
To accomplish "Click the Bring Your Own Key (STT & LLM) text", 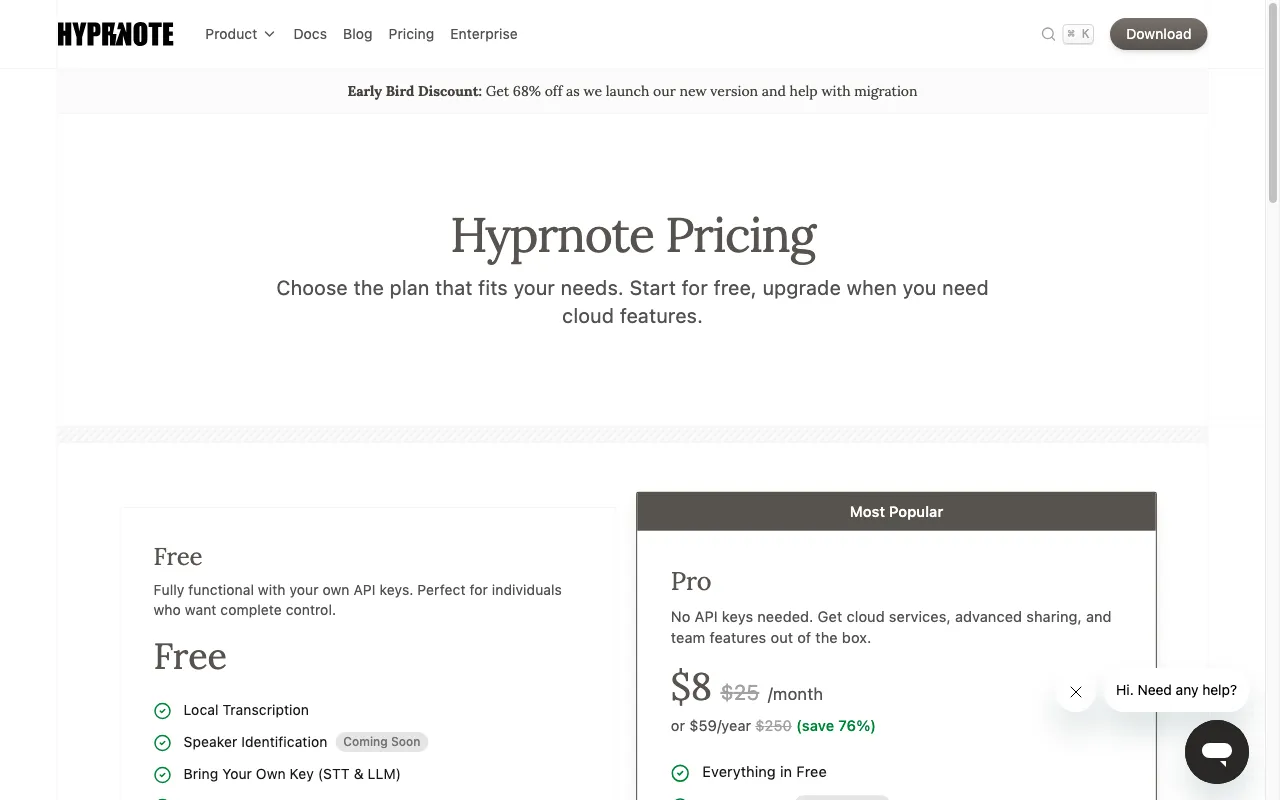I will [292, 774].
